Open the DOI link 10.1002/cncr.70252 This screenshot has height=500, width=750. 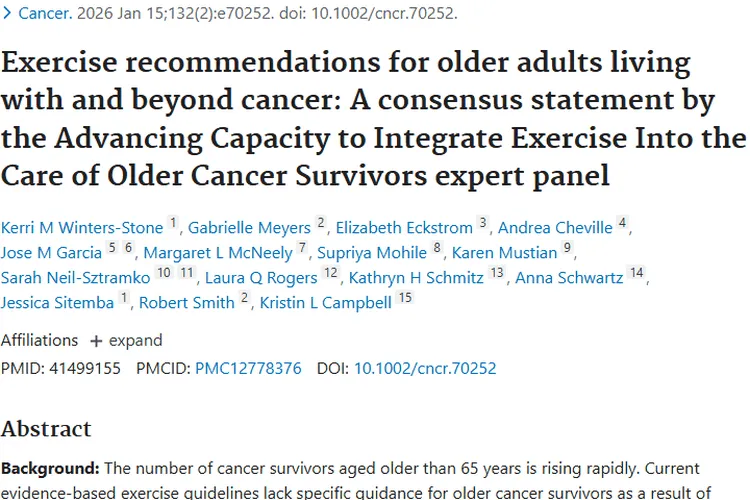pyautogui.click(x=425, y=369)
